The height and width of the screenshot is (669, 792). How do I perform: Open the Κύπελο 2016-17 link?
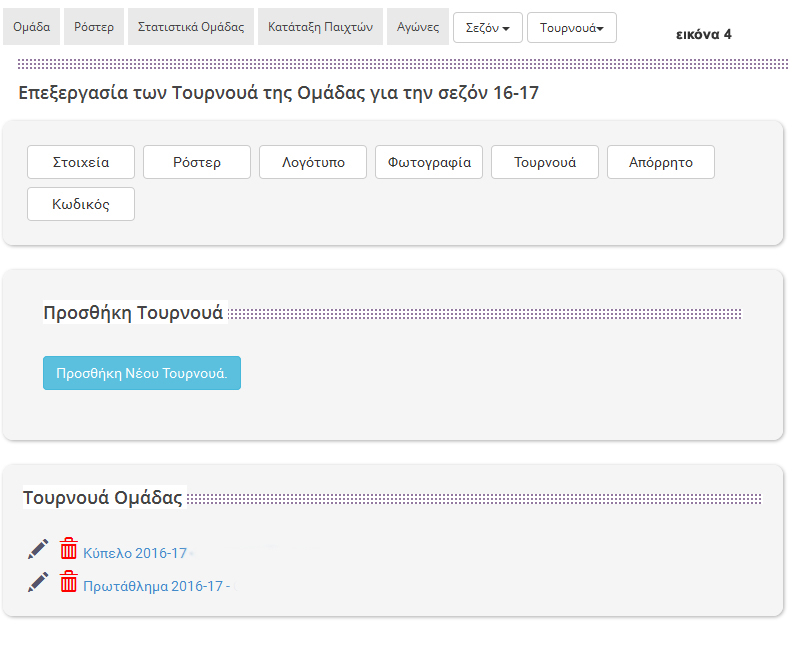(x=135, y=553)
